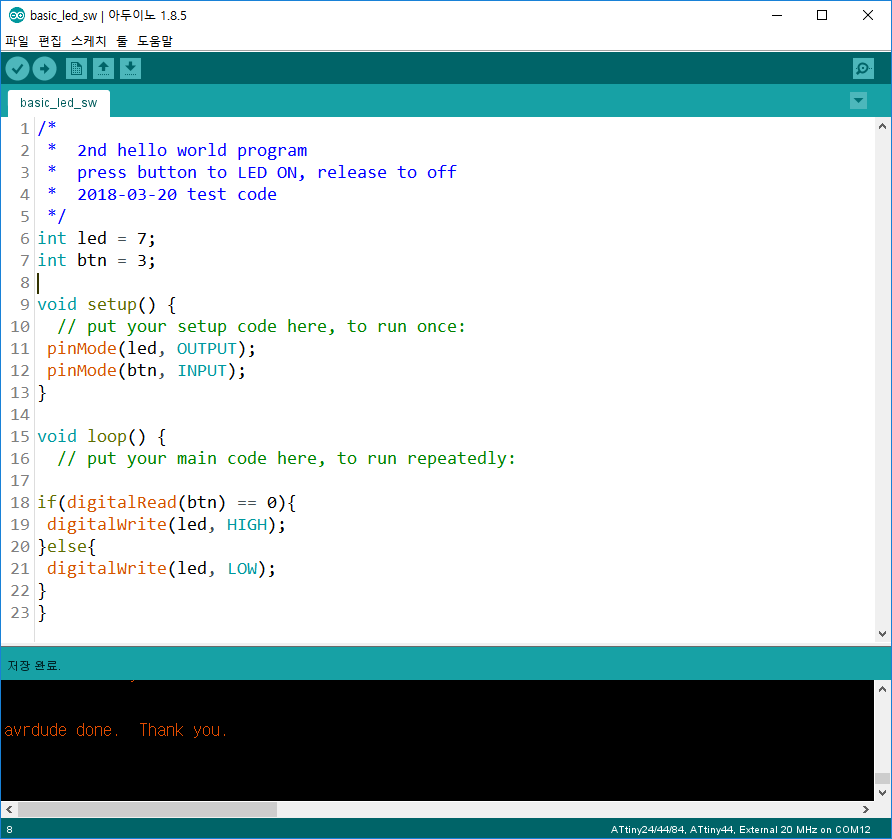Minimize the Arduino window
Screen dimensions: 892x839
[x=777, y=15]
